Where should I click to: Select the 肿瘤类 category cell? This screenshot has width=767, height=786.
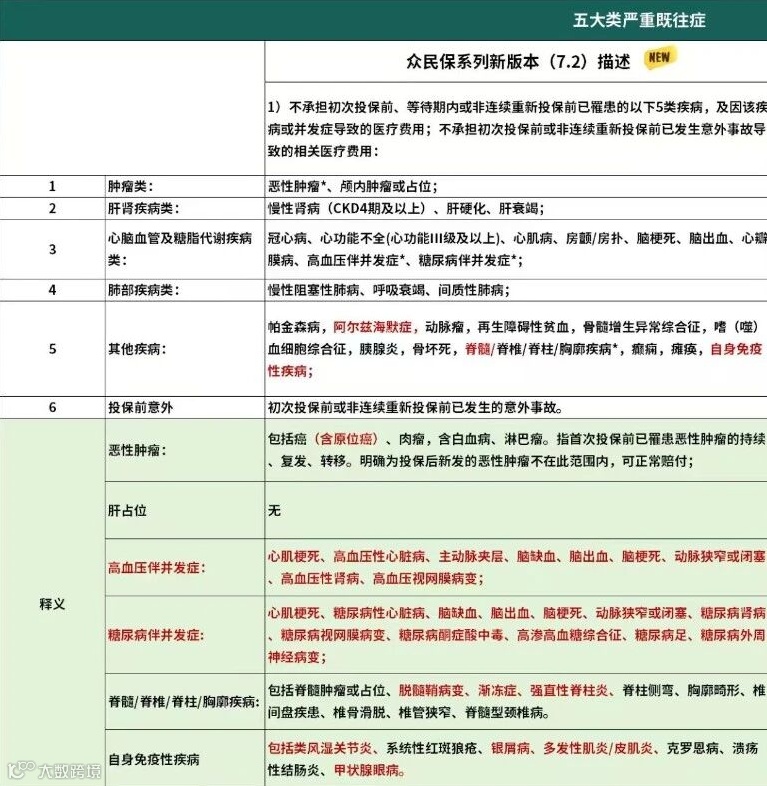pos(185,186)
